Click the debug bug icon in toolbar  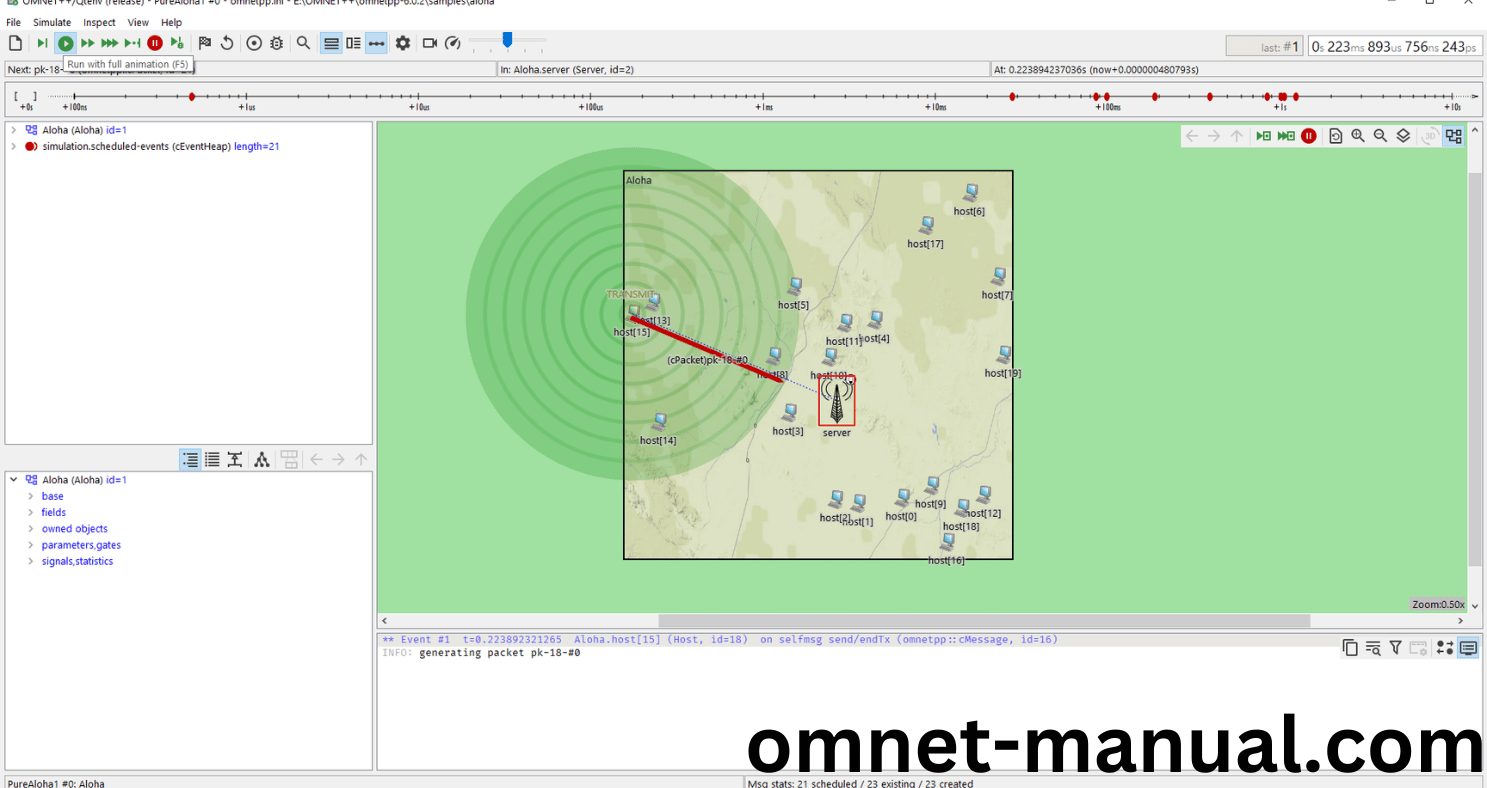coord(277,43)
